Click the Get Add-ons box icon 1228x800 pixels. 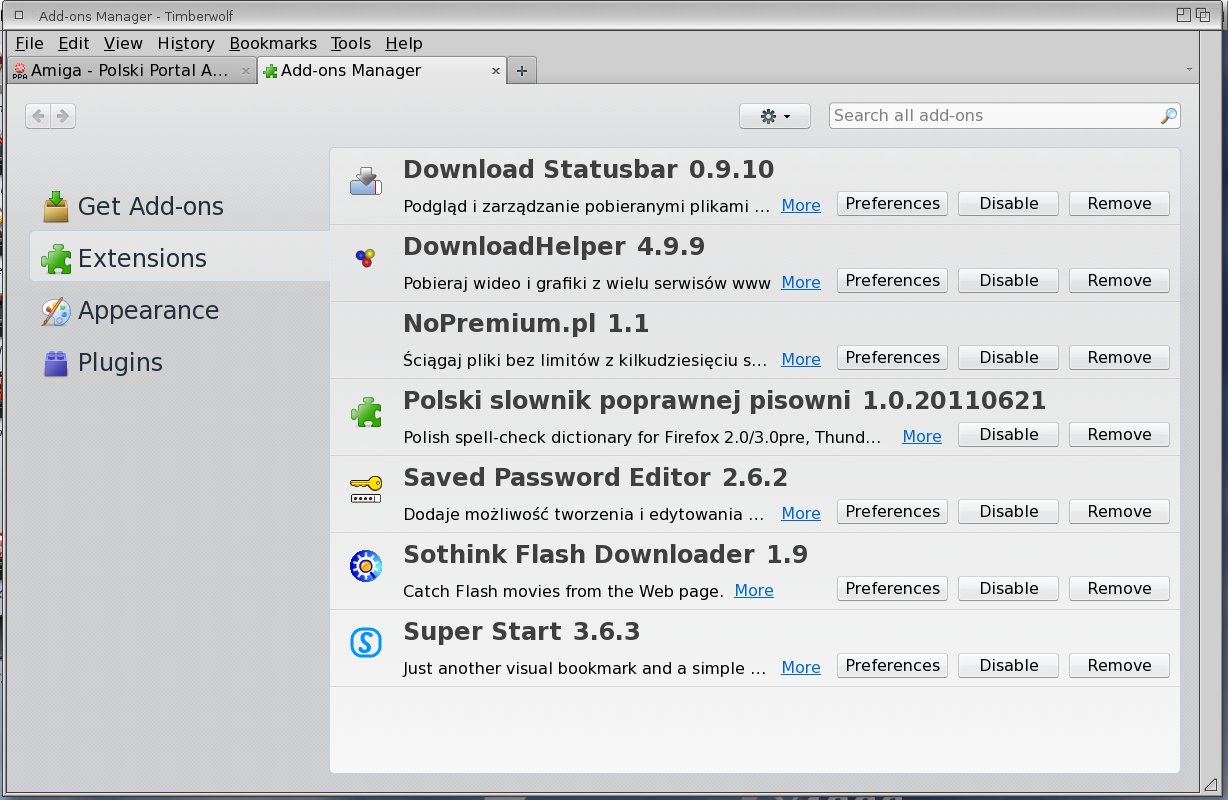(x=56, y=206)
